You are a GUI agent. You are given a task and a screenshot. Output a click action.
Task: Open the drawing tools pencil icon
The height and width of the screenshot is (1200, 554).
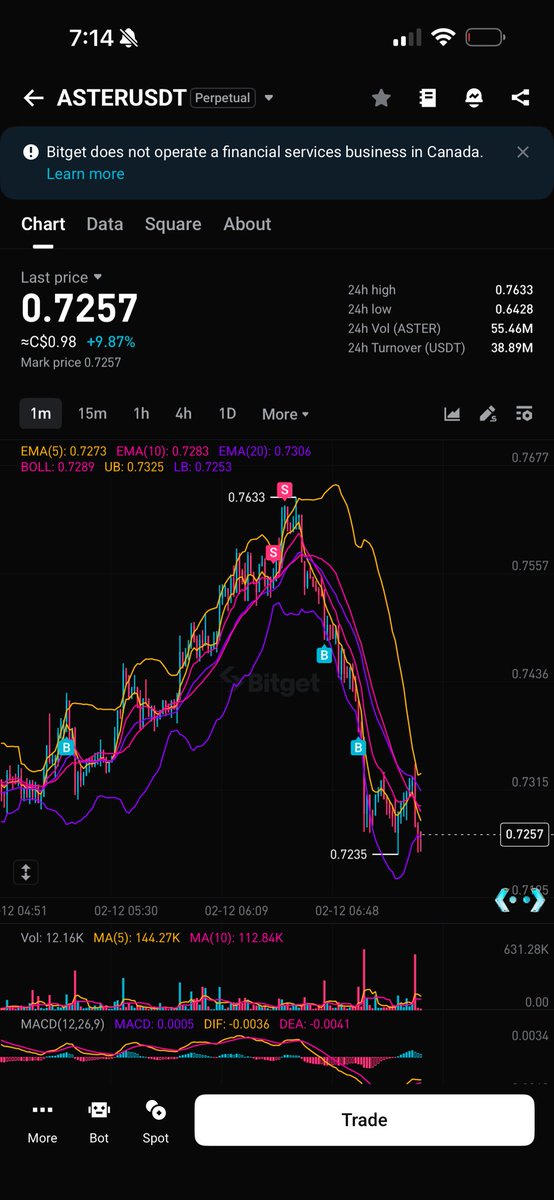(488, 414)
